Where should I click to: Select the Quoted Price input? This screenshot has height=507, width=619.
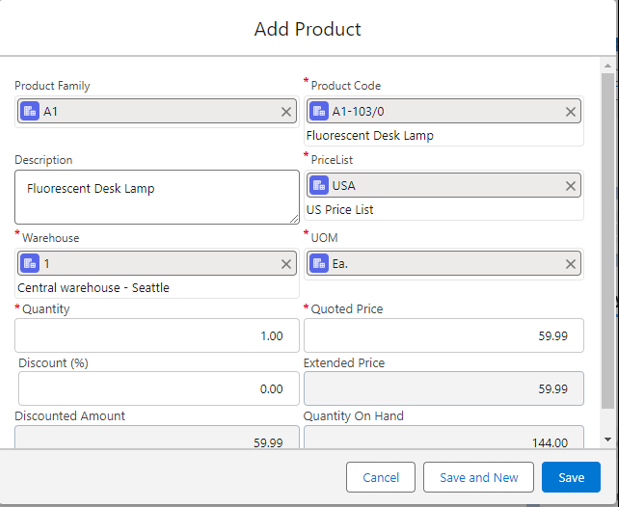[x=443, y=336]
